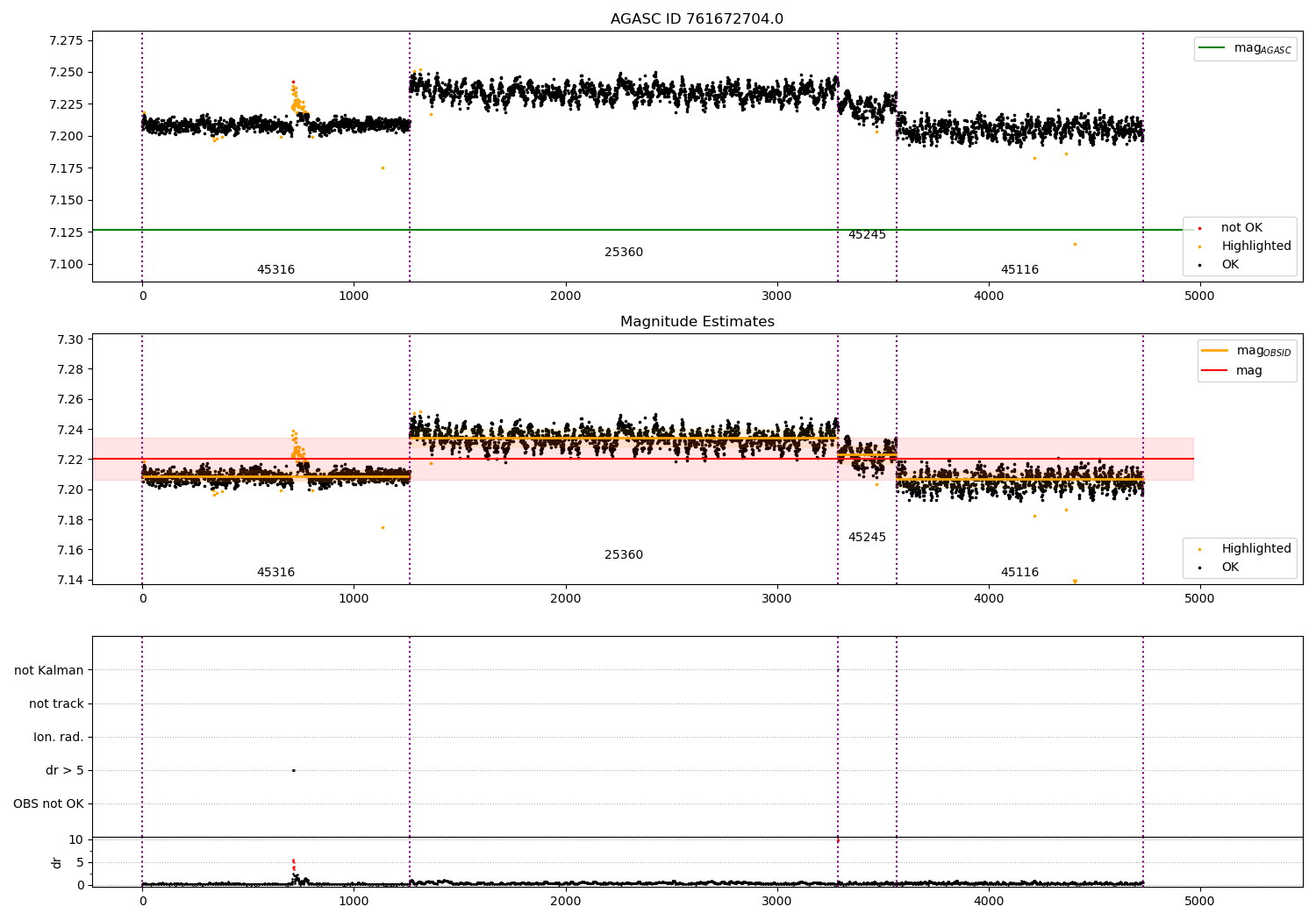This screenshot has height=921, width=1316.
Task: Click the red mag horizontal line
Action: [642, 459]
